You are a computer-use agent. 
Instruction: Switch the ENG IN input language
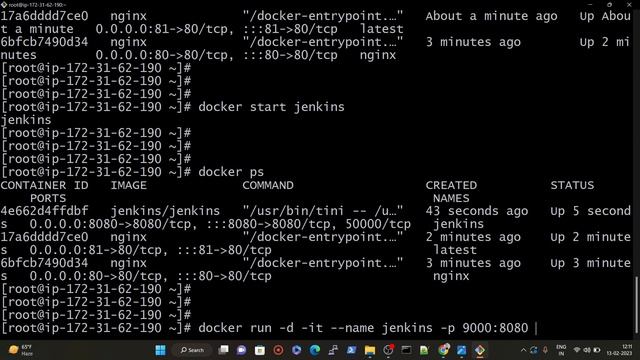coord(561,350)
